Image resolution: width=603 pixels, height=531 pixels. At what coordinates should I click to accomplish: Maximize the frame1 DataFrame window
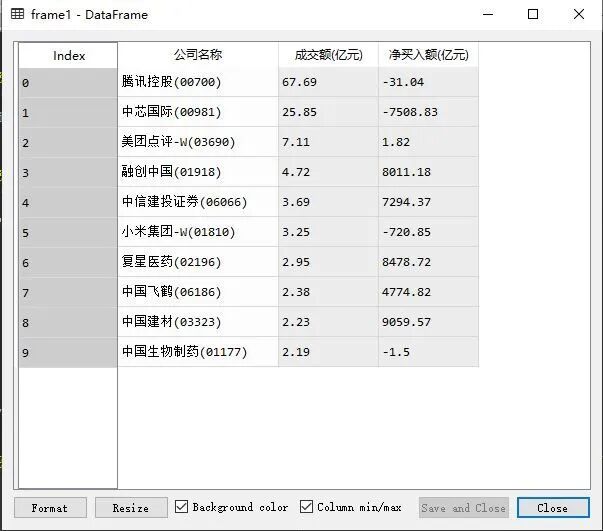[533, 14]
